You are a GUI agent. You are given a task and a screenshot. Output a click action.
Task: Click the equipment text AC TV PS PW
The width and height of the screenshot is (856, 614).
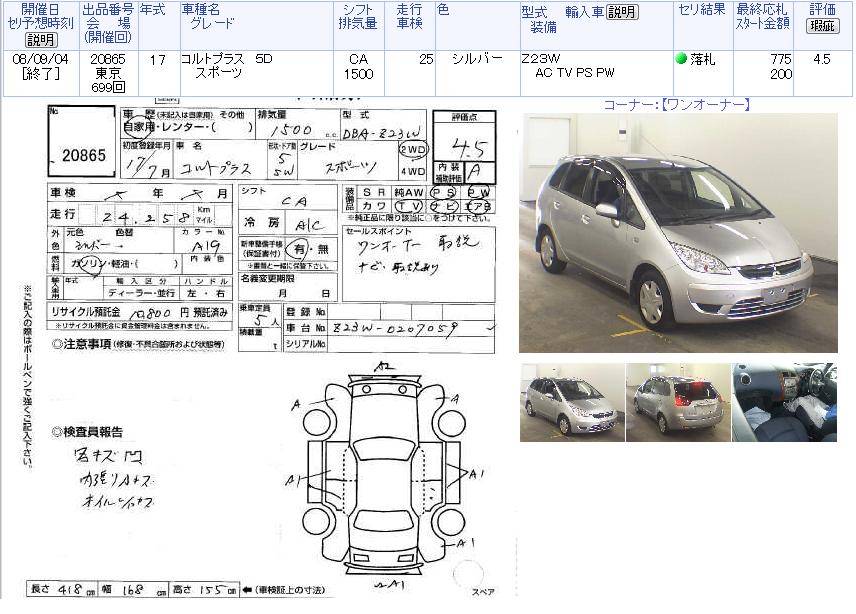[x=575, y=73]
